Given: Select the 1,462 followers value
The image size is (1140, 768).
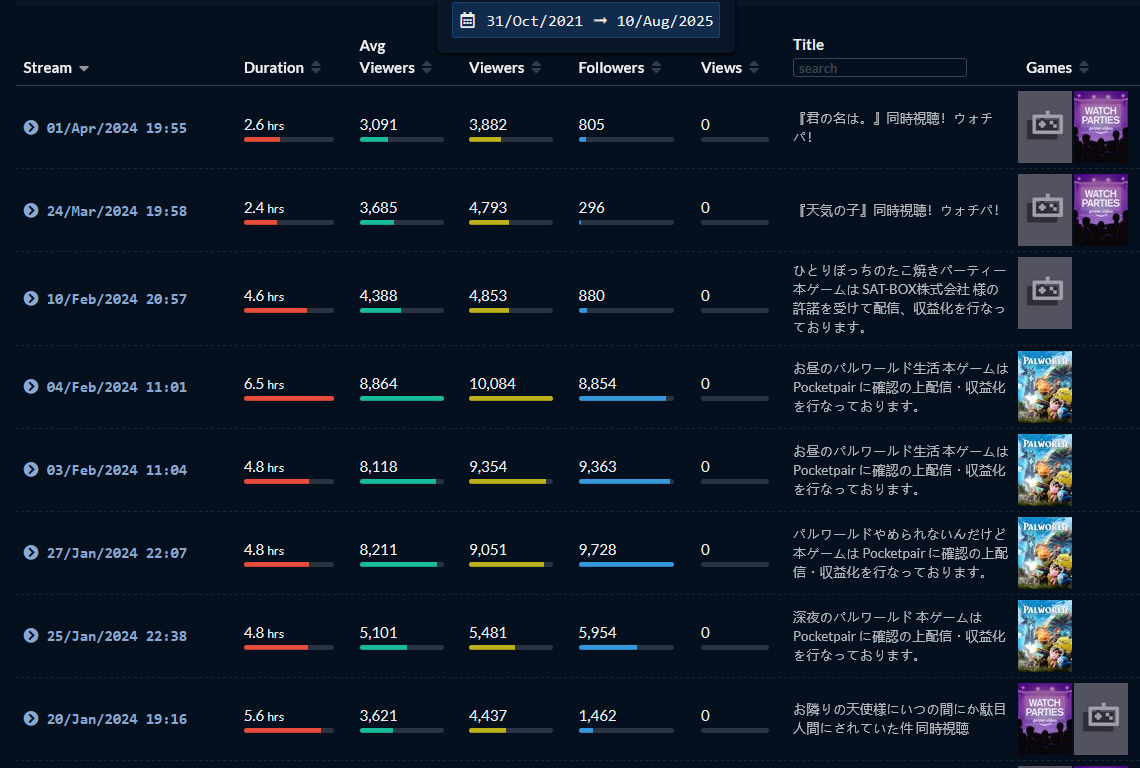Looking at the screenshot, I should click(598, 716).
